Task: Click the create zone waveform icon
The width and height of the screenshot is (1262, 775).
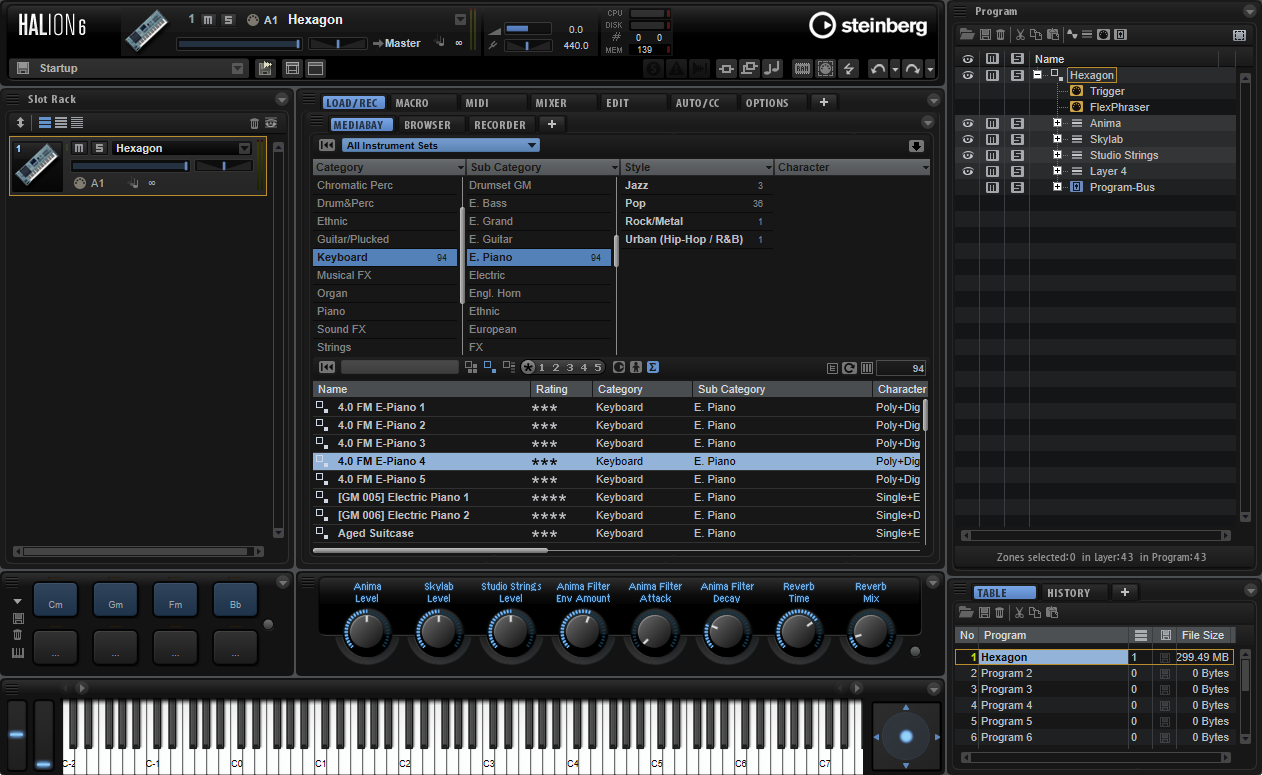Action: point(1072,35)
